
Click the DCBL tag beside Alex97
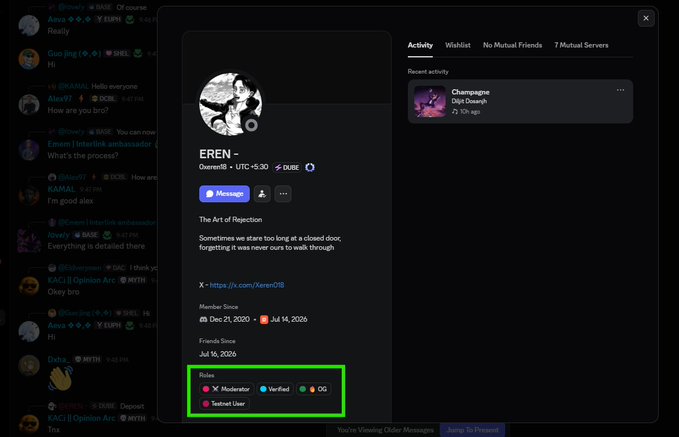(103, 99)
